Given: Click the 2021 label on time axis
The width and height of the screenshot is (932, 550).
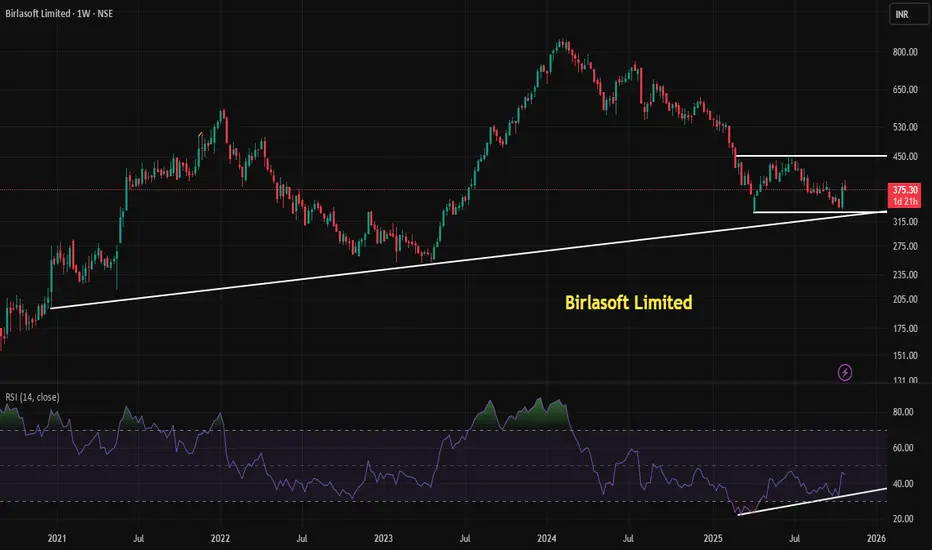Looking at the screenshot, I should point(57,539).
